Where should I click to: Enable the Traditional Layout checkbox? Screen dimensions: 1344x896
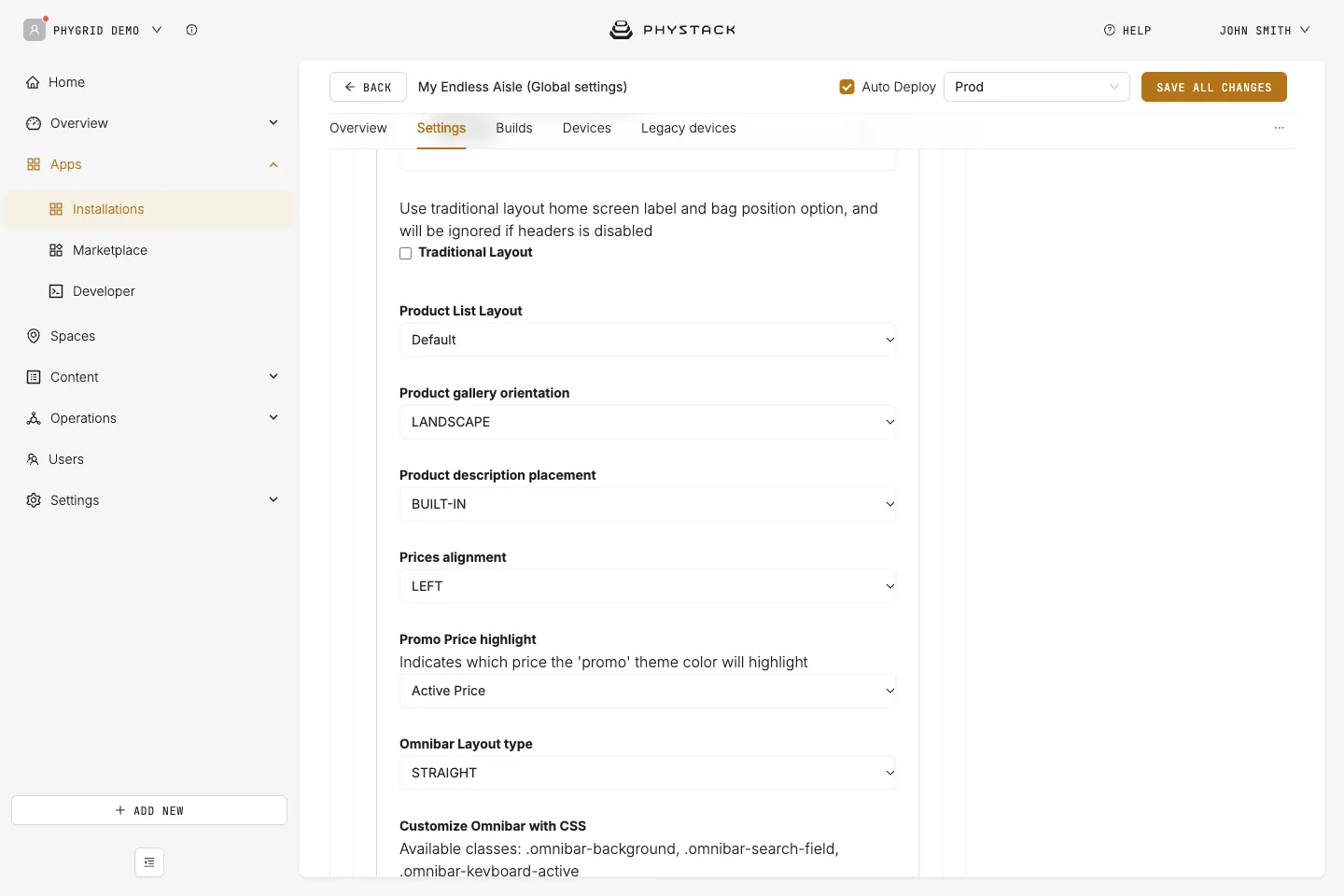pyautogui.click(x=406, y=253)
